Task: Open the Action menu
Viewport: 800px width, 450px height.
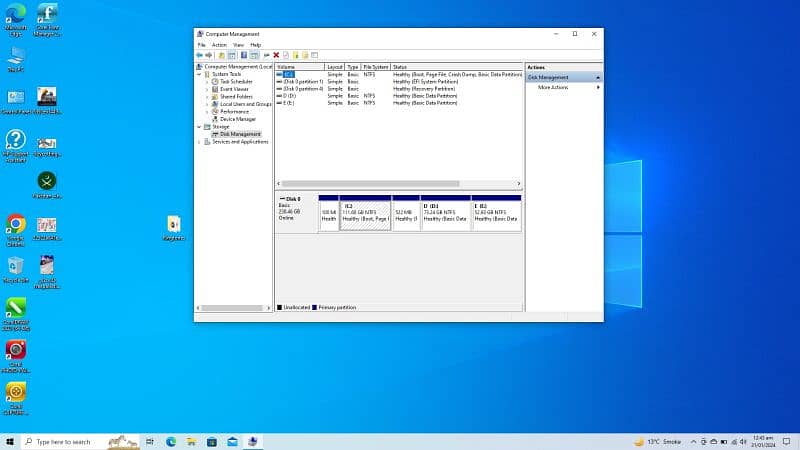Action: (219, 45)
